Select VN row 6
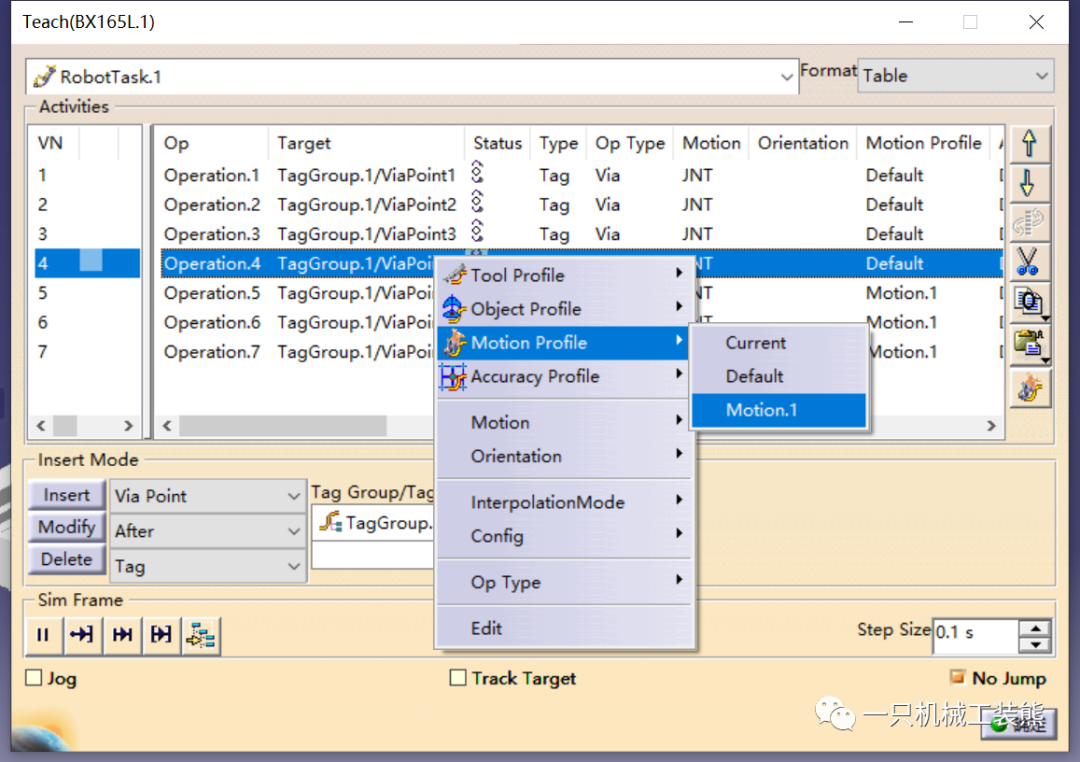 (87, 322)
